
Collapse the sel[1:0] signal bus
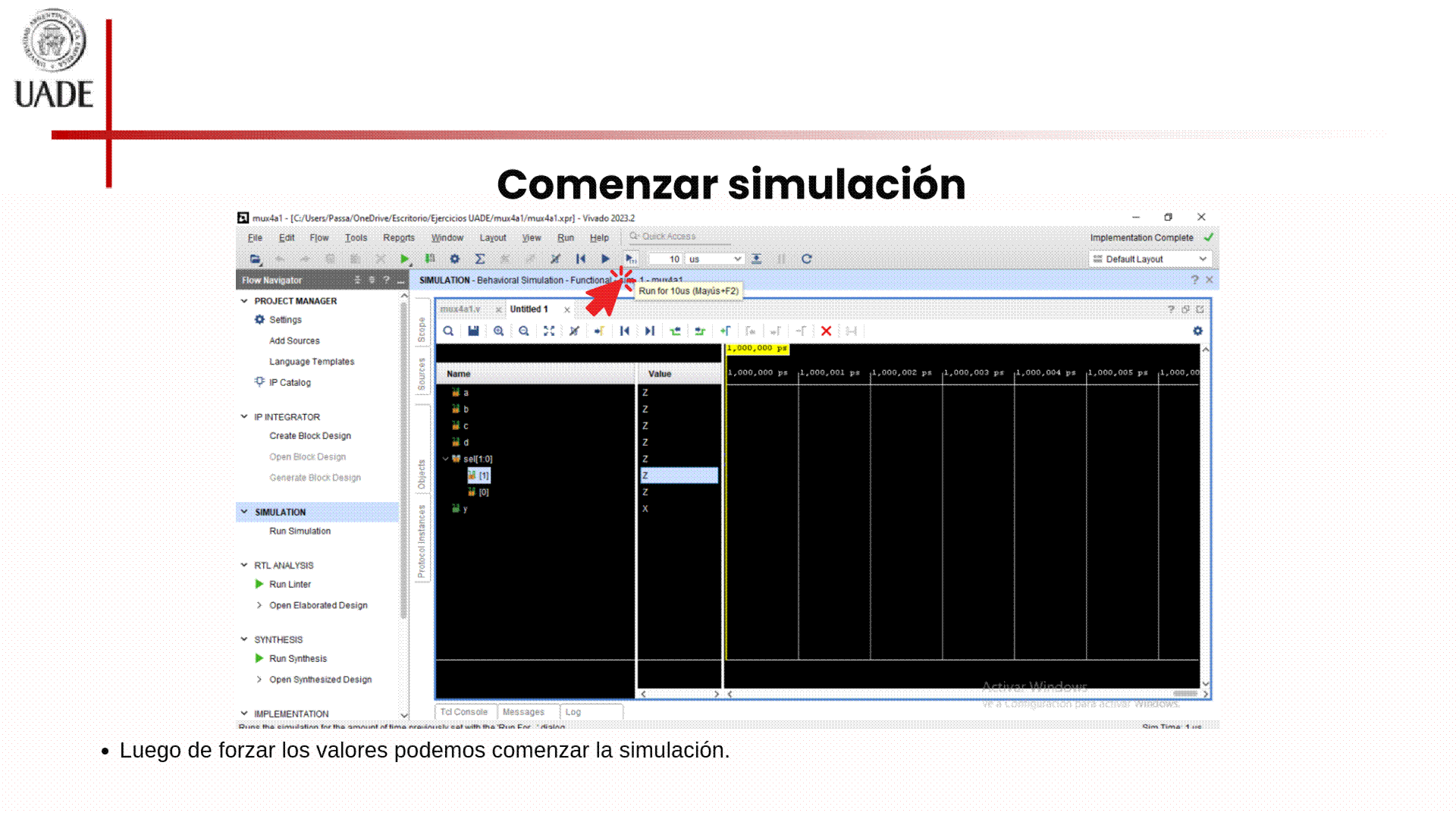point(446,459)
